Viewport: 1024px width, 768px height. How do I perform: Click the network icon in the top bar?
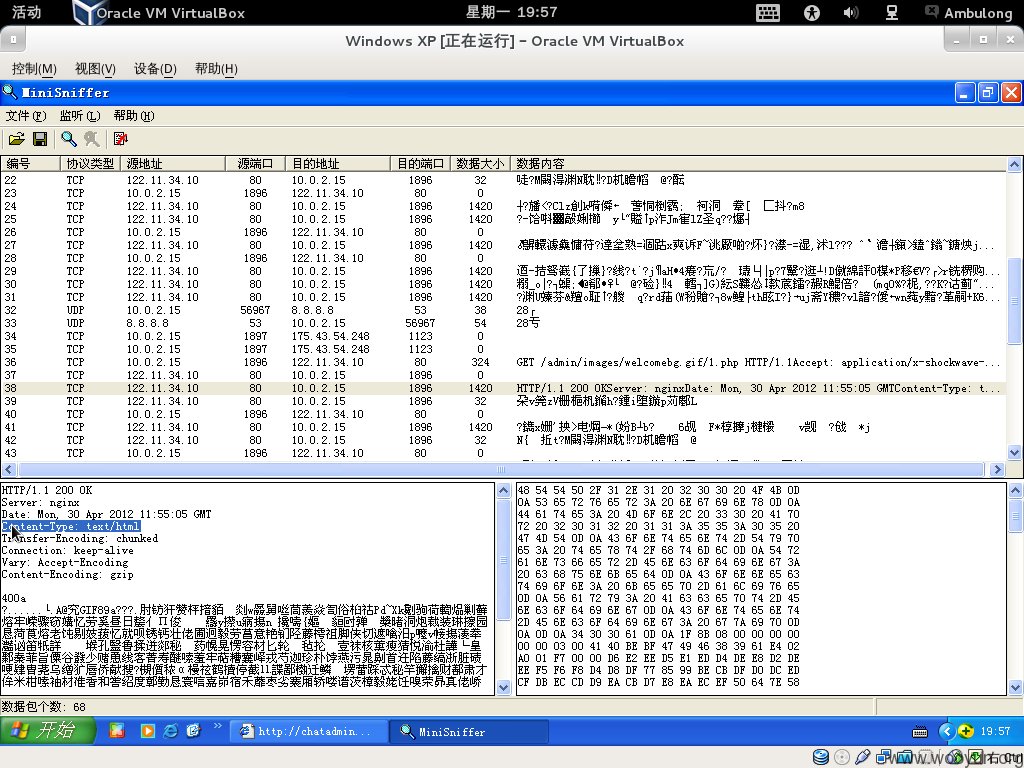tap(891, 12)
